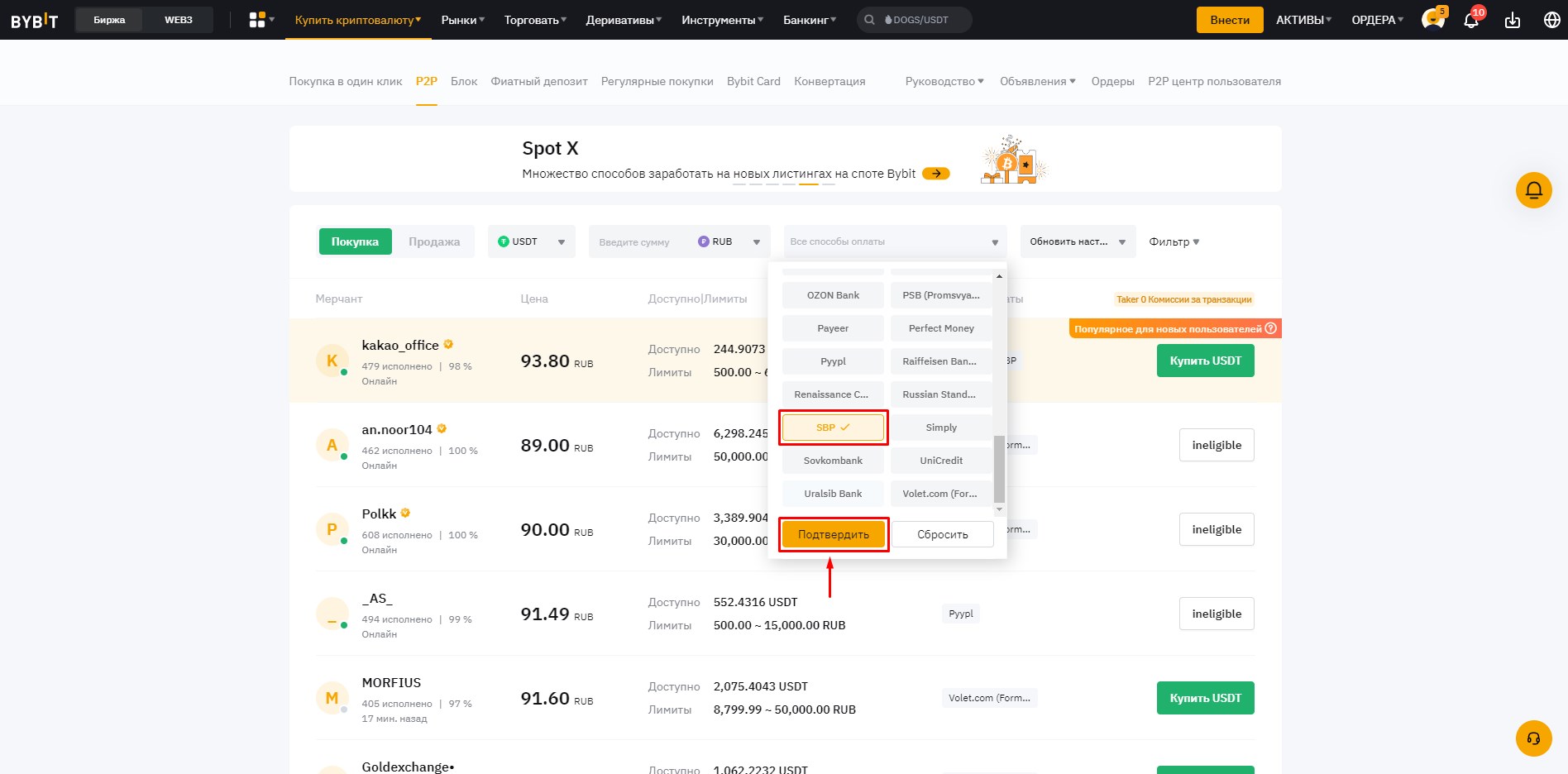Screen dimensions: 1568x774
Task: Click MORFIUS merchant avatar
Action: (332, 698)
